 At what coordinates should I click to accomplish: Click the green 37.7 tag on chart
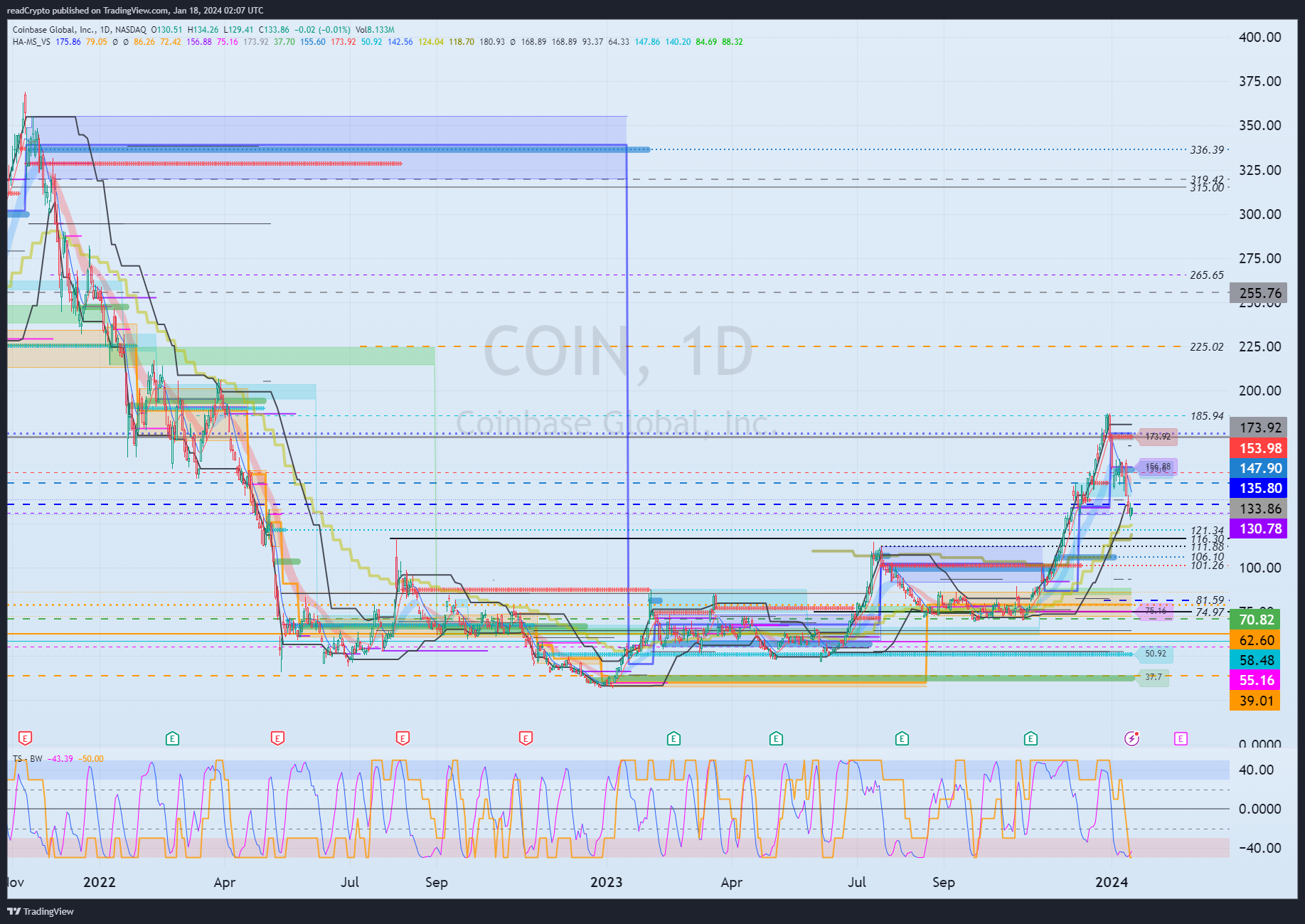pos(1154,677)
